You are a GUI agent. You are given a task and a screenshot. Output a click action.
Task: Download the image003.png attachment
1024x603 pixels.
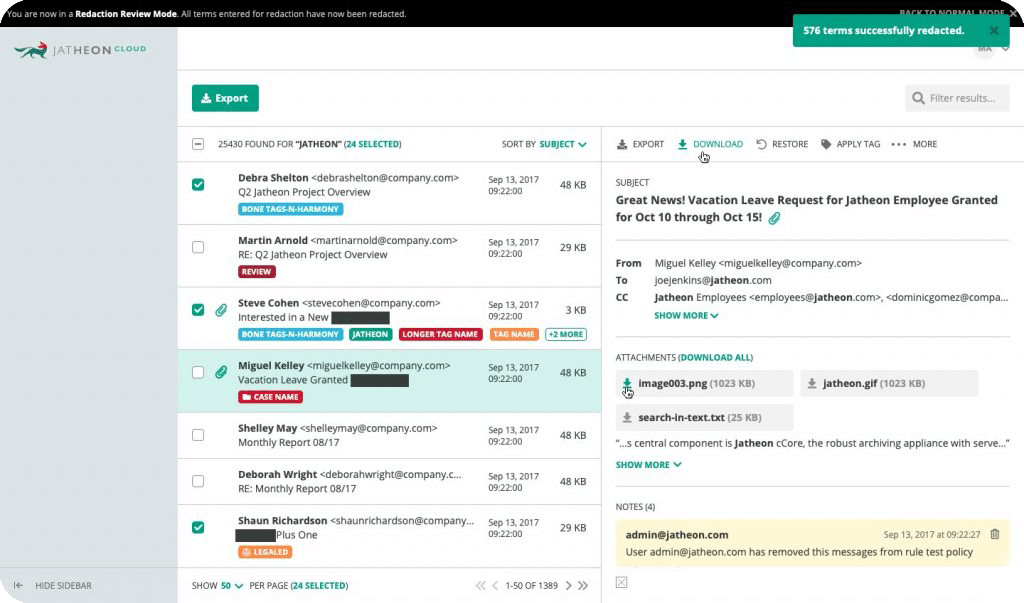point(627,383)
